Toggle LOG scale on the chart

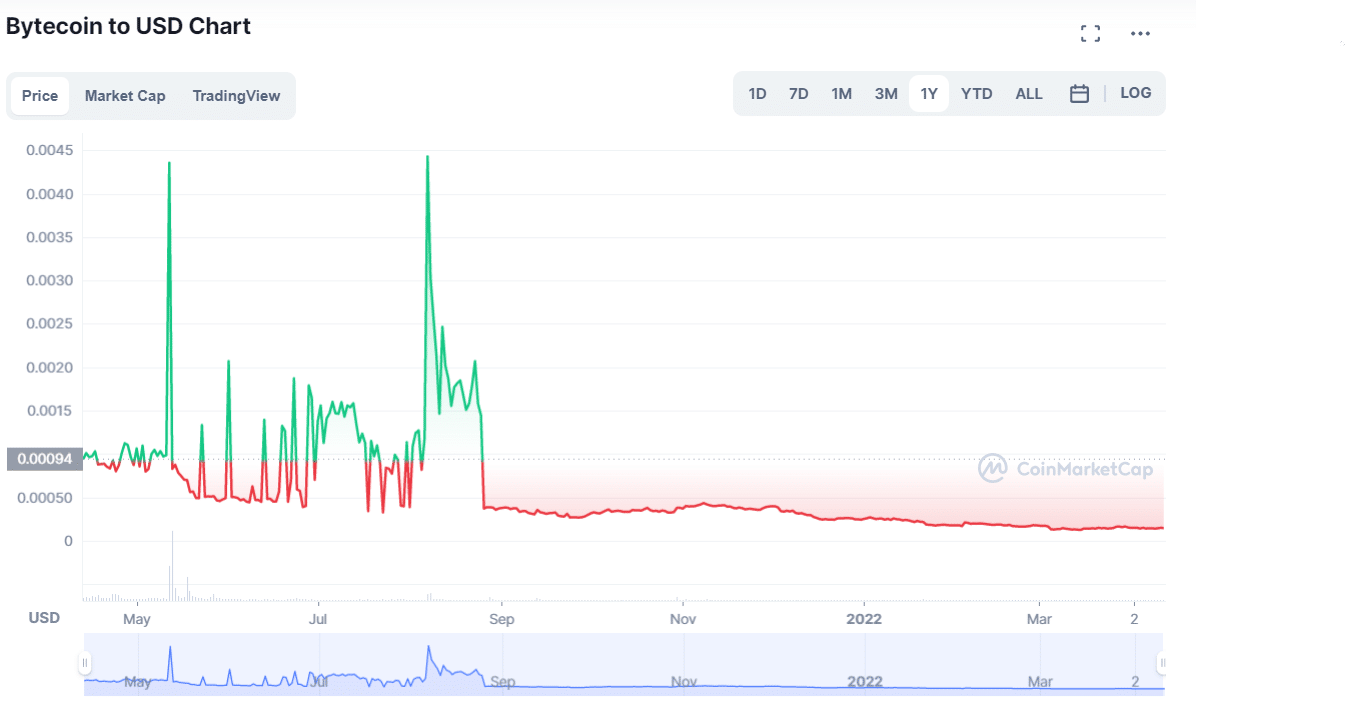[1136, 93]
